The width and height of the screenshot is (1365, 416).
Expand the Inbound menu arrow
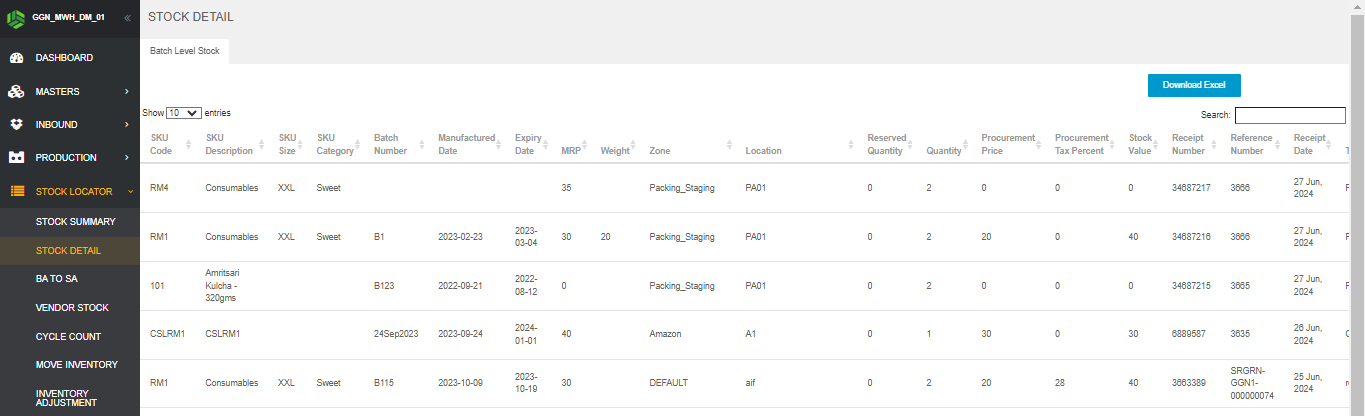point(127,125)
